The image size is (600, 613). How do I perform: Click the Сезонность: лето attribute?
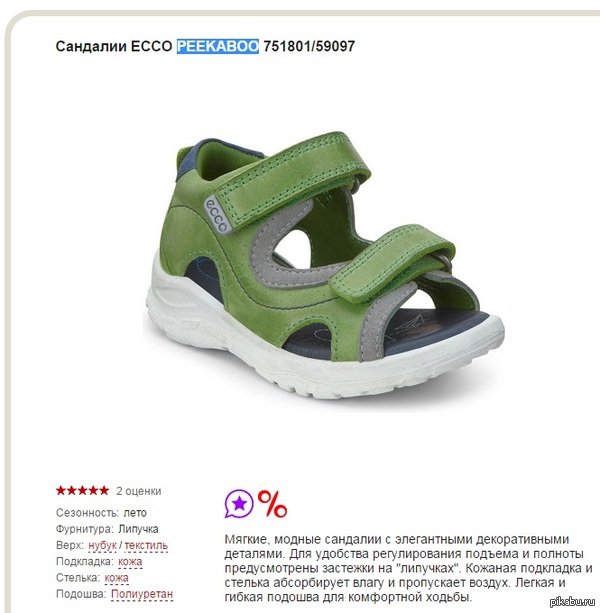pyautogui.click(x=101, y=513)
